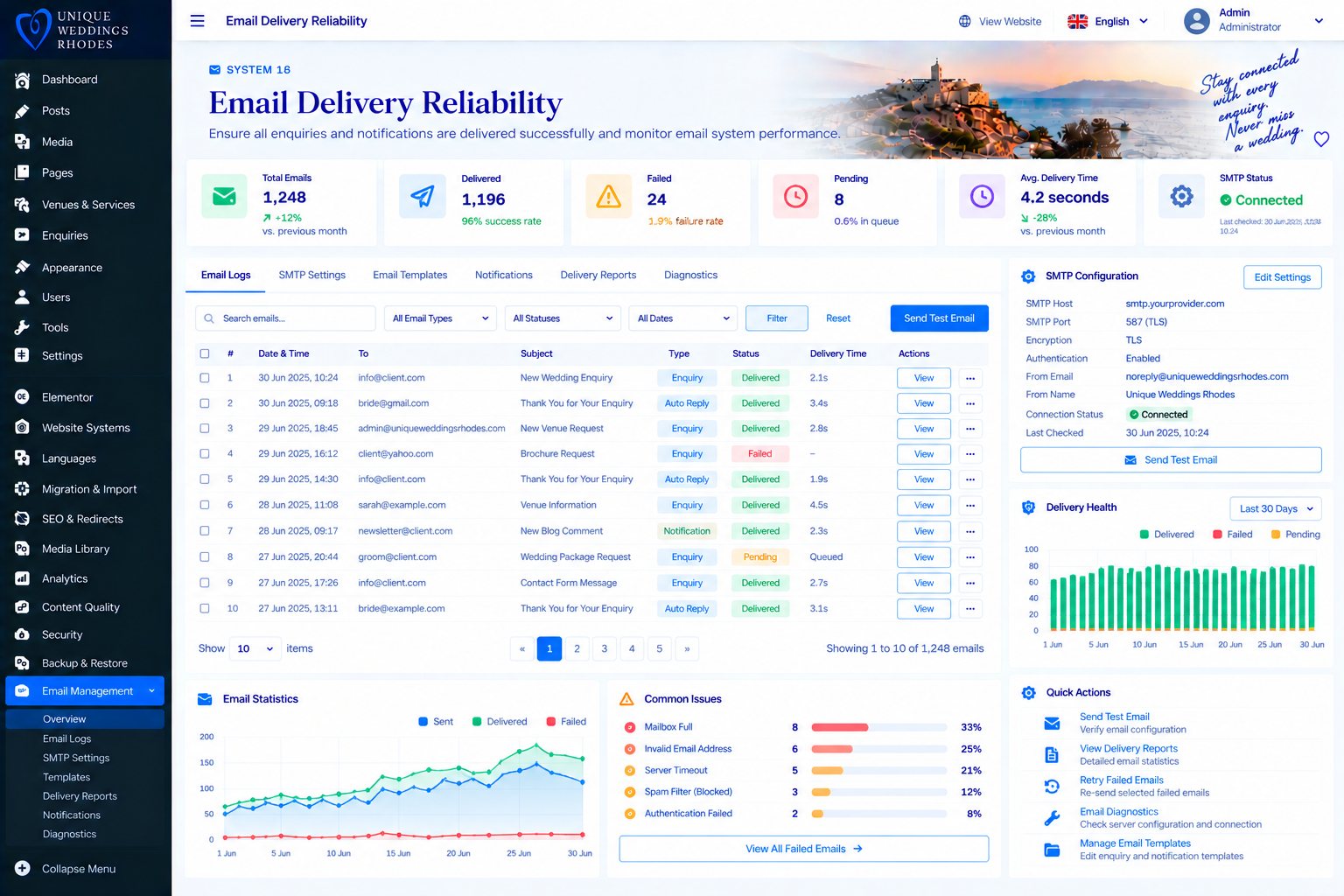Tick the checkbox for New Blog Comment row

pyautogui.click(x=205, y=531)
